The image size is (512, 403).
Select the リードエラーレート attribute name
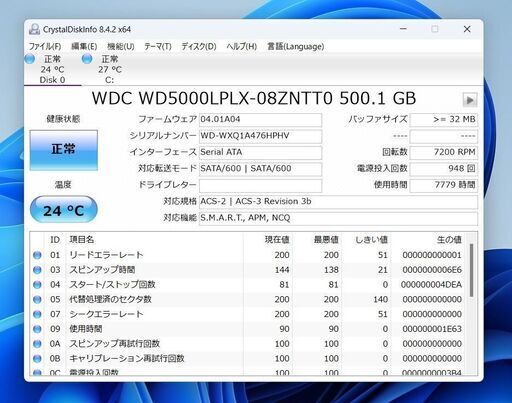(106, 255)
